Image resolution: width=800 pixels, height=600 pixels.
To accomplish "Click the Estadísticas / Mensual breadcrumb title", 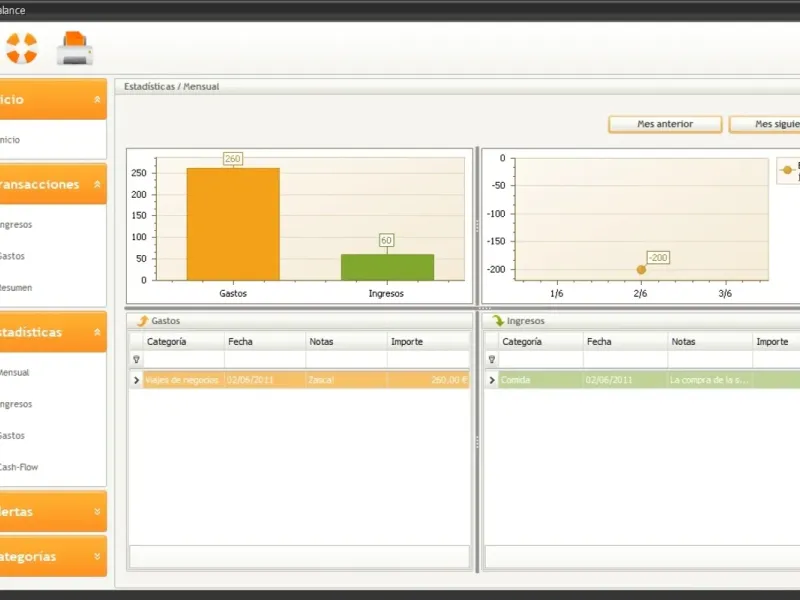I will click(x=171, y=87).
